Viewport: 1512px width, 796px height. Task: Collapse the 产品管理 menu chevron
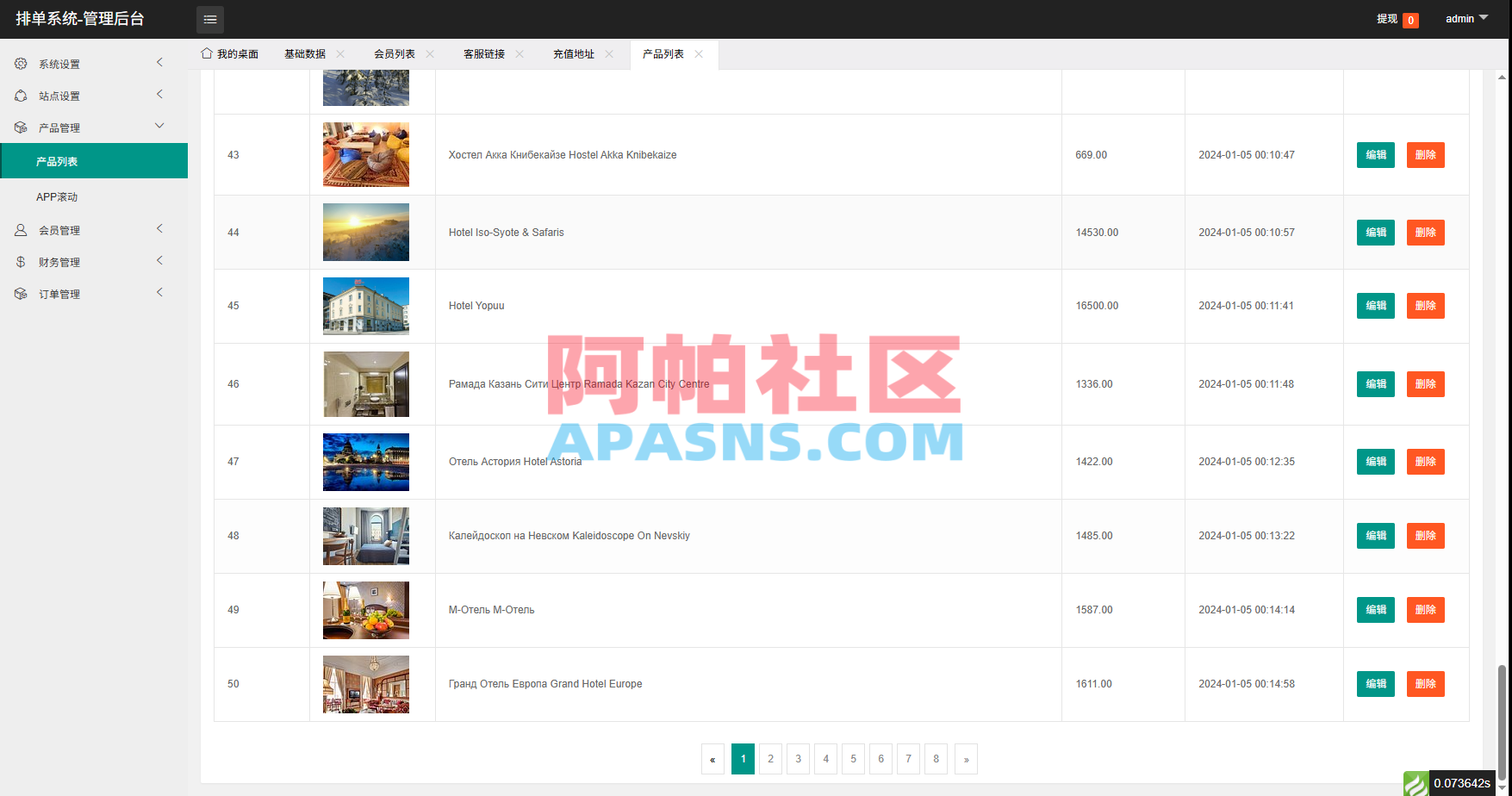click(159, 126)
